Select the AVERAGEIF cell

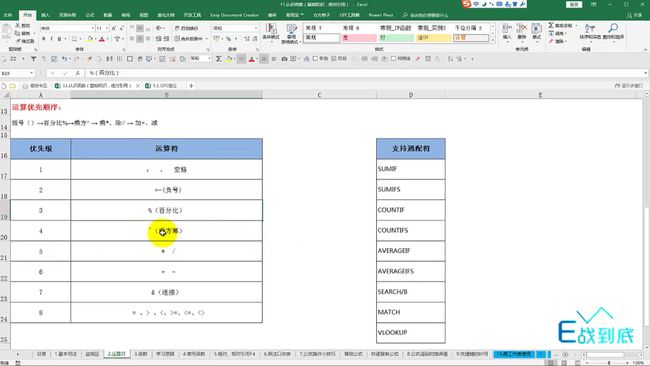tap(410, 251)
